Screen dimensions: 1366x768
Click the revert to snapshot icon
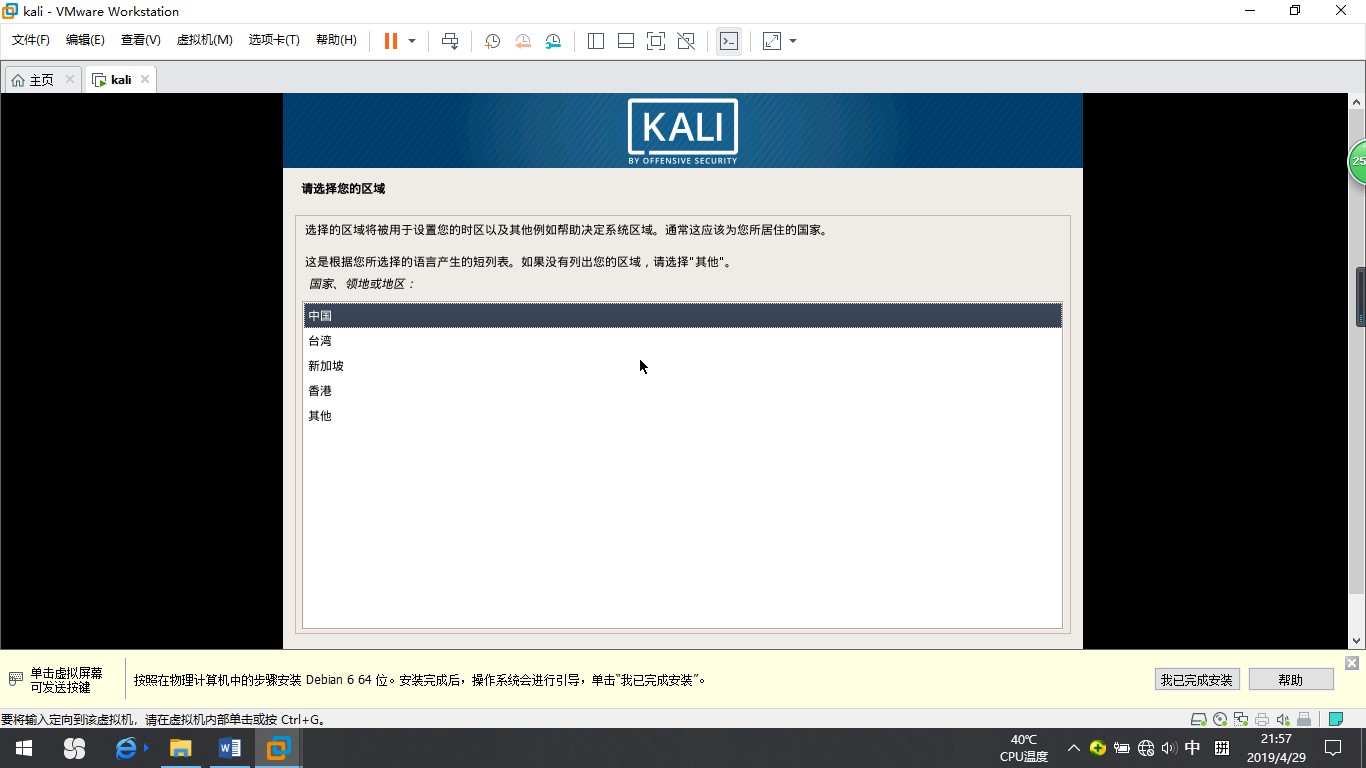click(x=522, y=41)
